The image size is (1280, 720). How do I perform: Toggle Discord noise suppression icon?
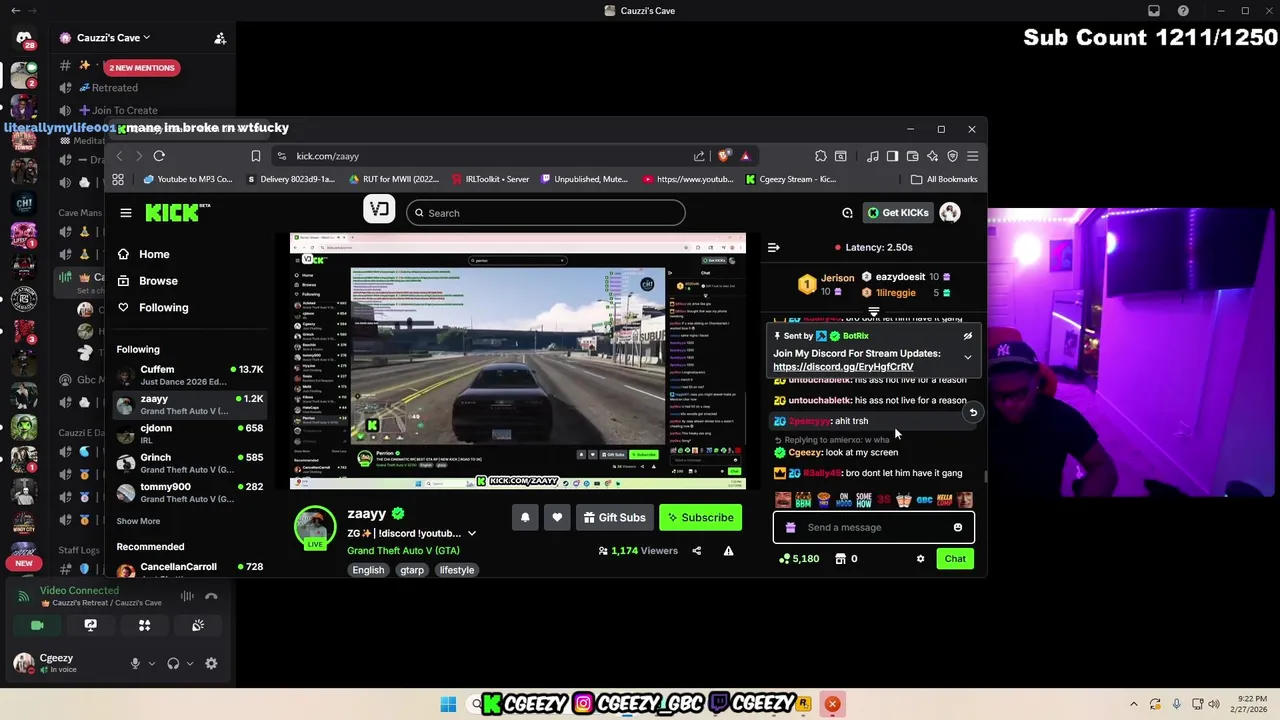[187, 596]
